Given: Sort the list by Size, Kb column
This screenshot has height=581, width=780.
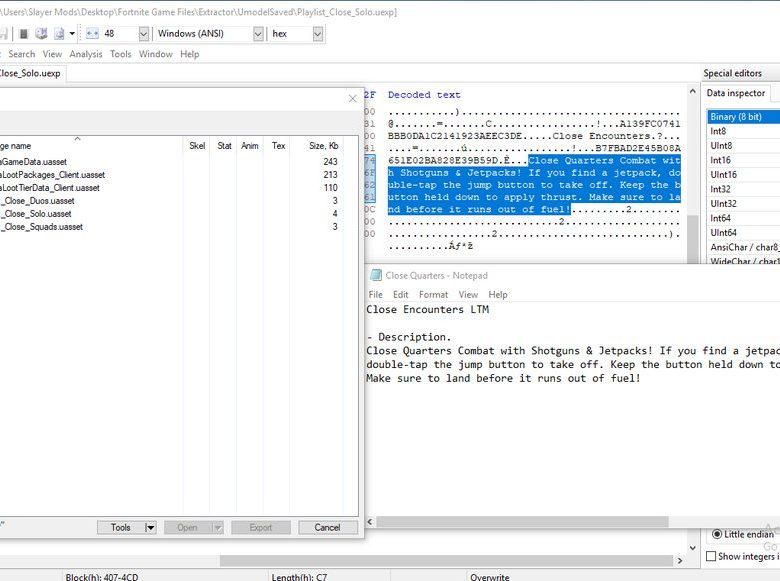Looking at the screenshot, I should [323, 146].
